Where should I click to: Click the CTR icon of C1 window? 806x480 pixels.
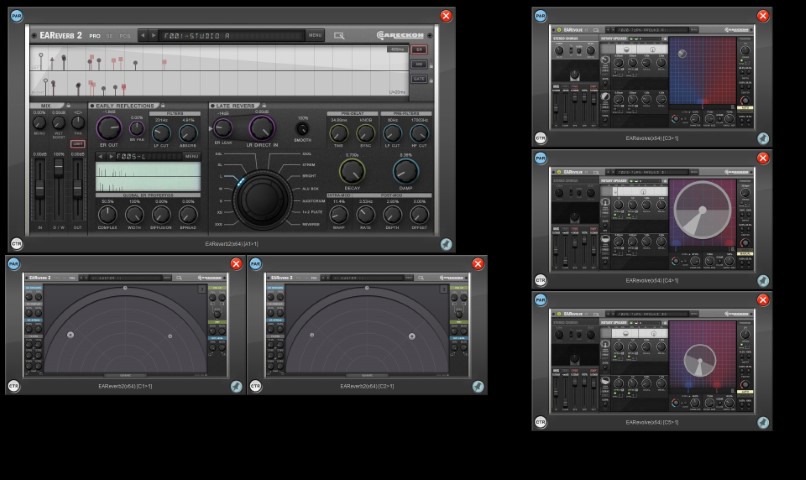pos(14,386)
